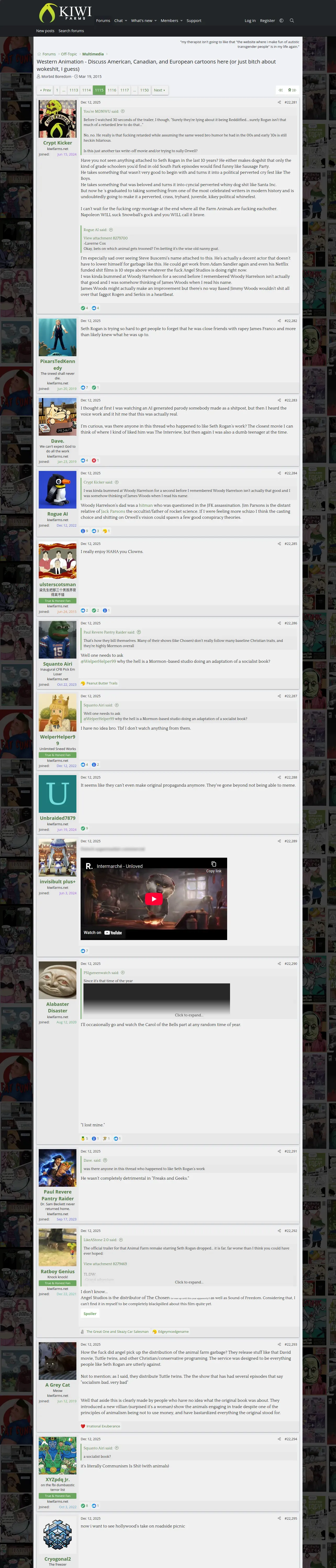
Task: Open the "hitman" link in post #22,284
Action: click(x=146, y=505)
